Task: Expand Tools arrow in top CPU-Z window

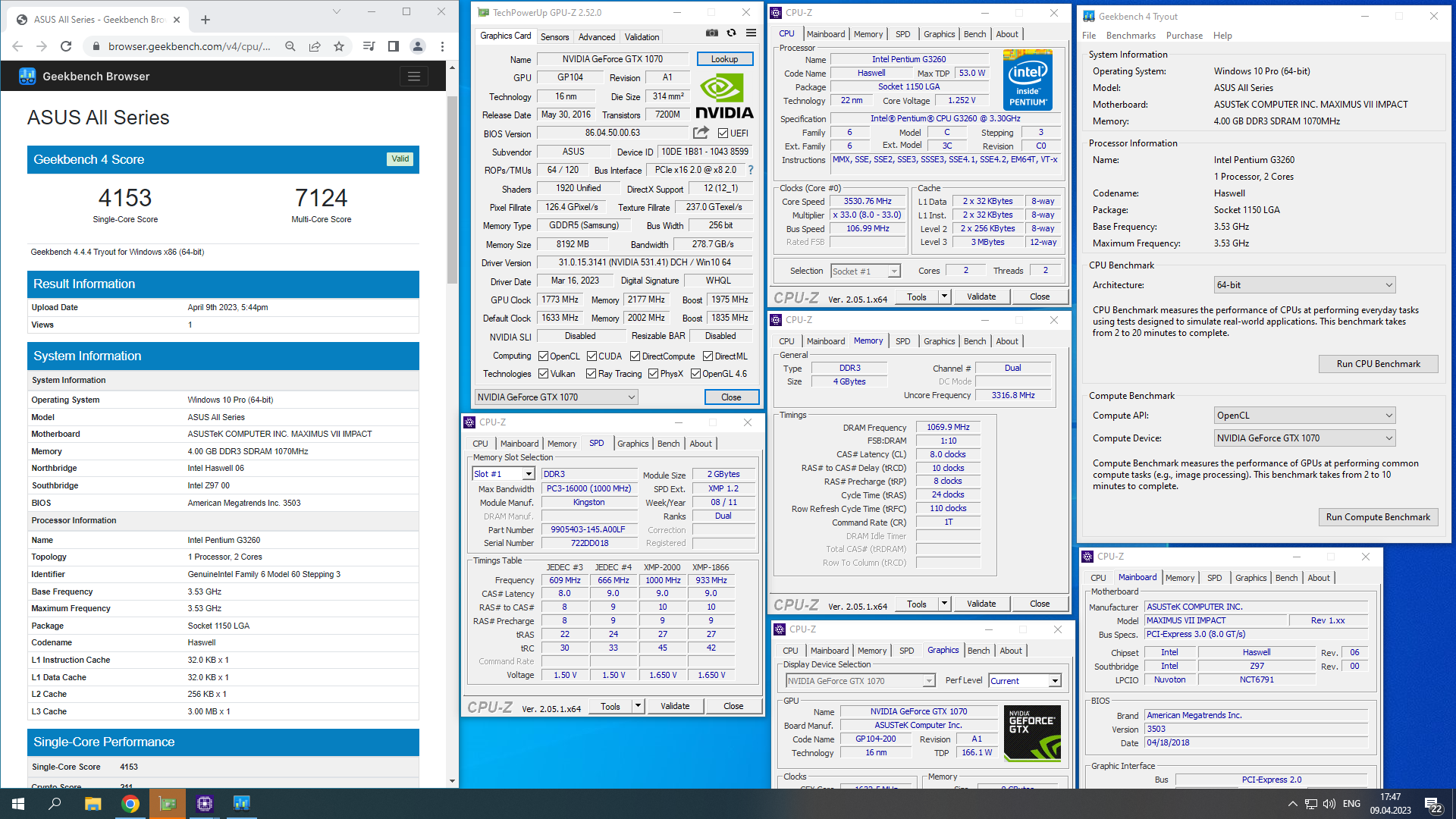Action: click(x=944, y=297)
